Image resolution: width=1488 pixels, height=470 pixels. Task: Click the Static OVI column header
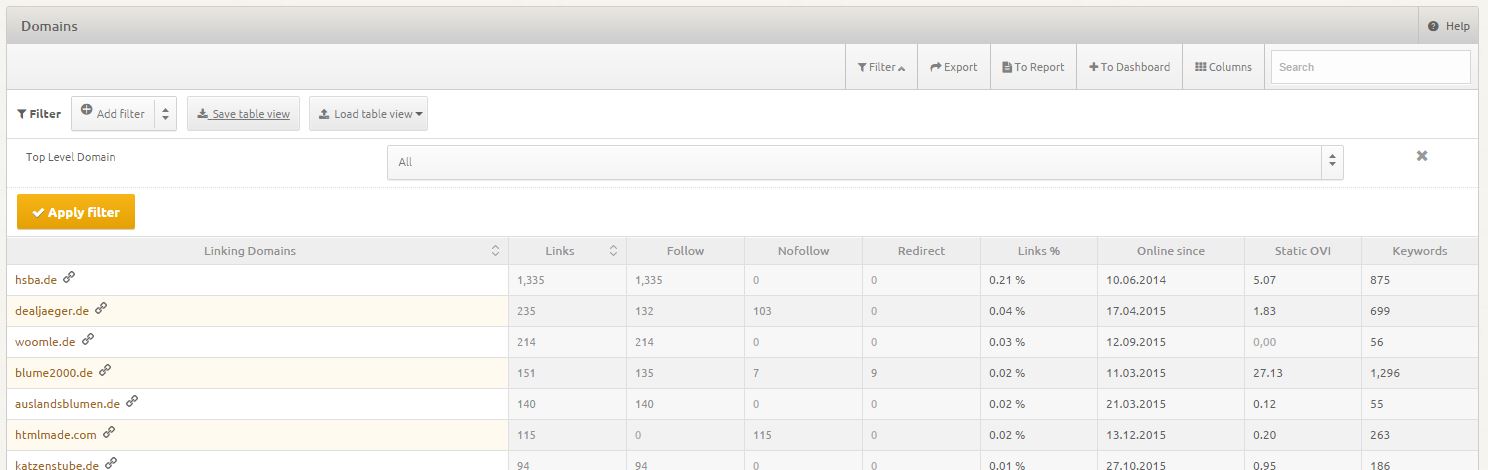pyautogui.click(x=1303, y=251)
